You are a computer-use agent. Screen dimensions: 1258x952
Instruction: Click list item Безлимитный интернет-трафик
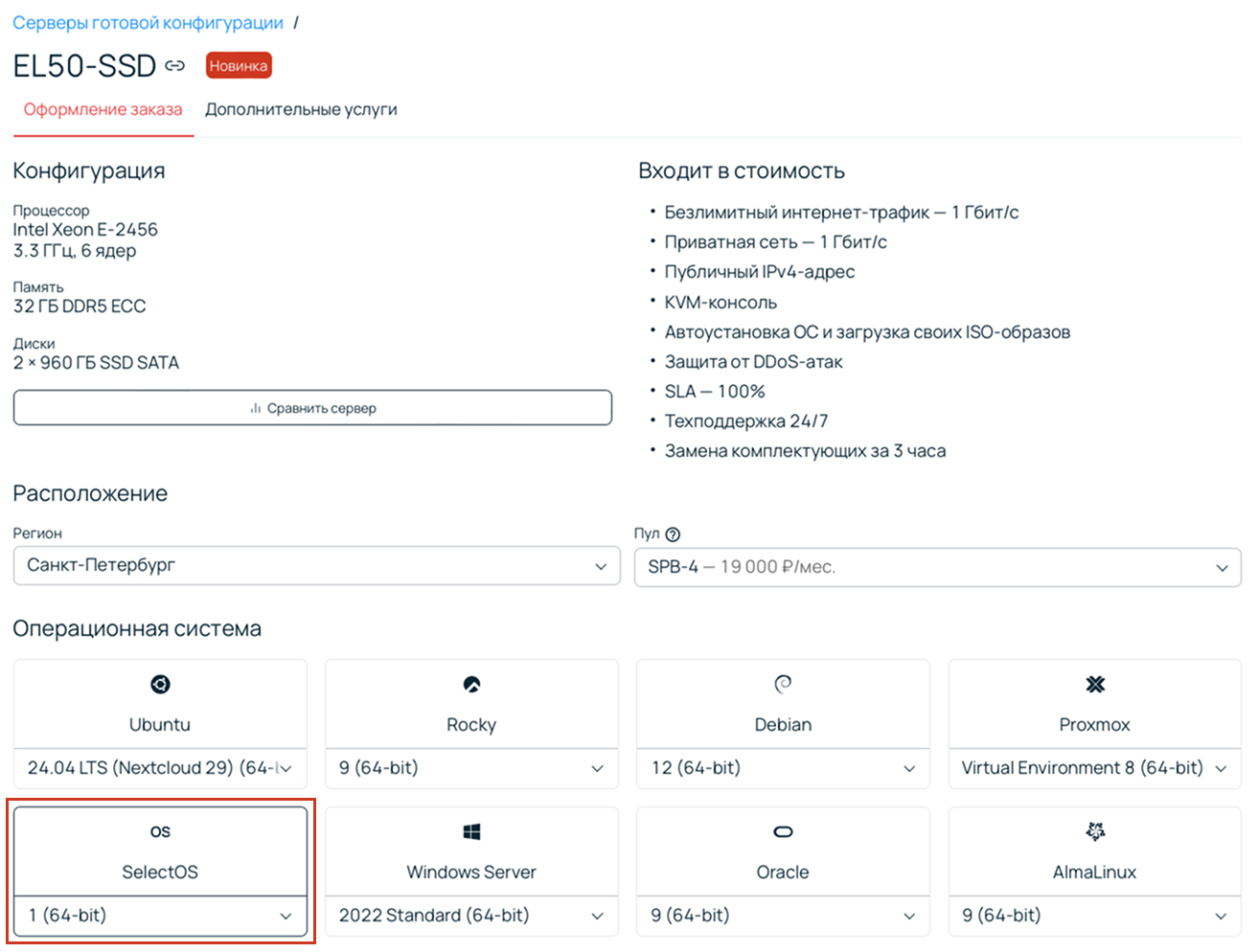841,213
